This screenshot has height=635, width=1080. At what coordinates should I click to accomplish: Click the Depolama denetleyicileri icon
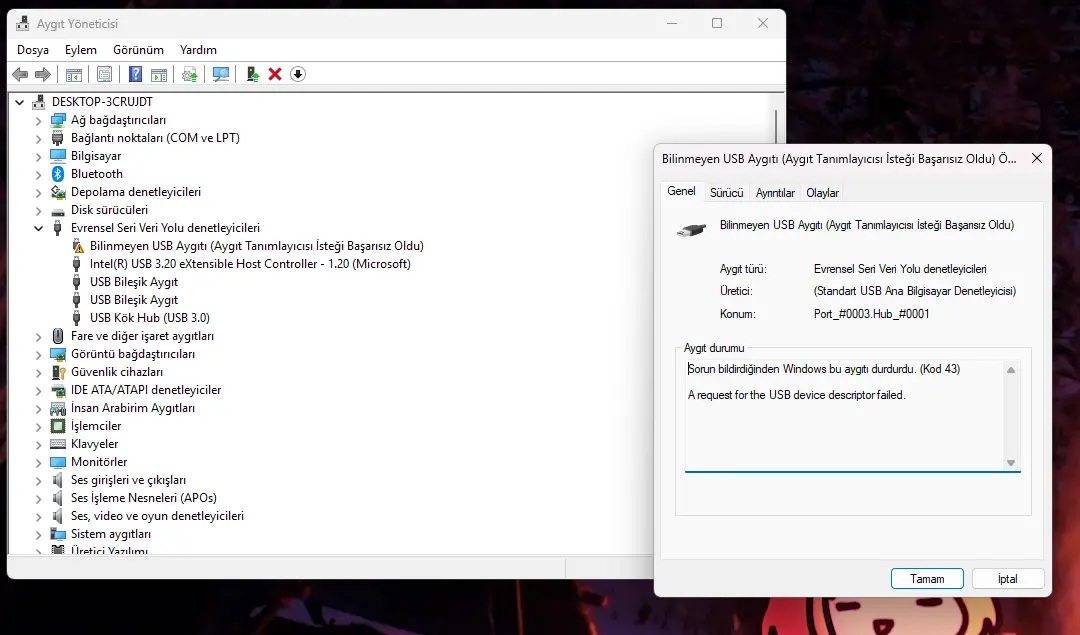(58, 192)
